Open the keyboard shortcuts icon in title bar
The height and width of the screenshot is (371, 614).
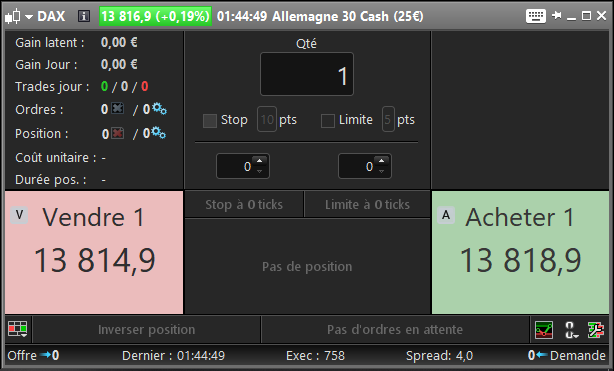pyautogui.click(x=536, y=16)
